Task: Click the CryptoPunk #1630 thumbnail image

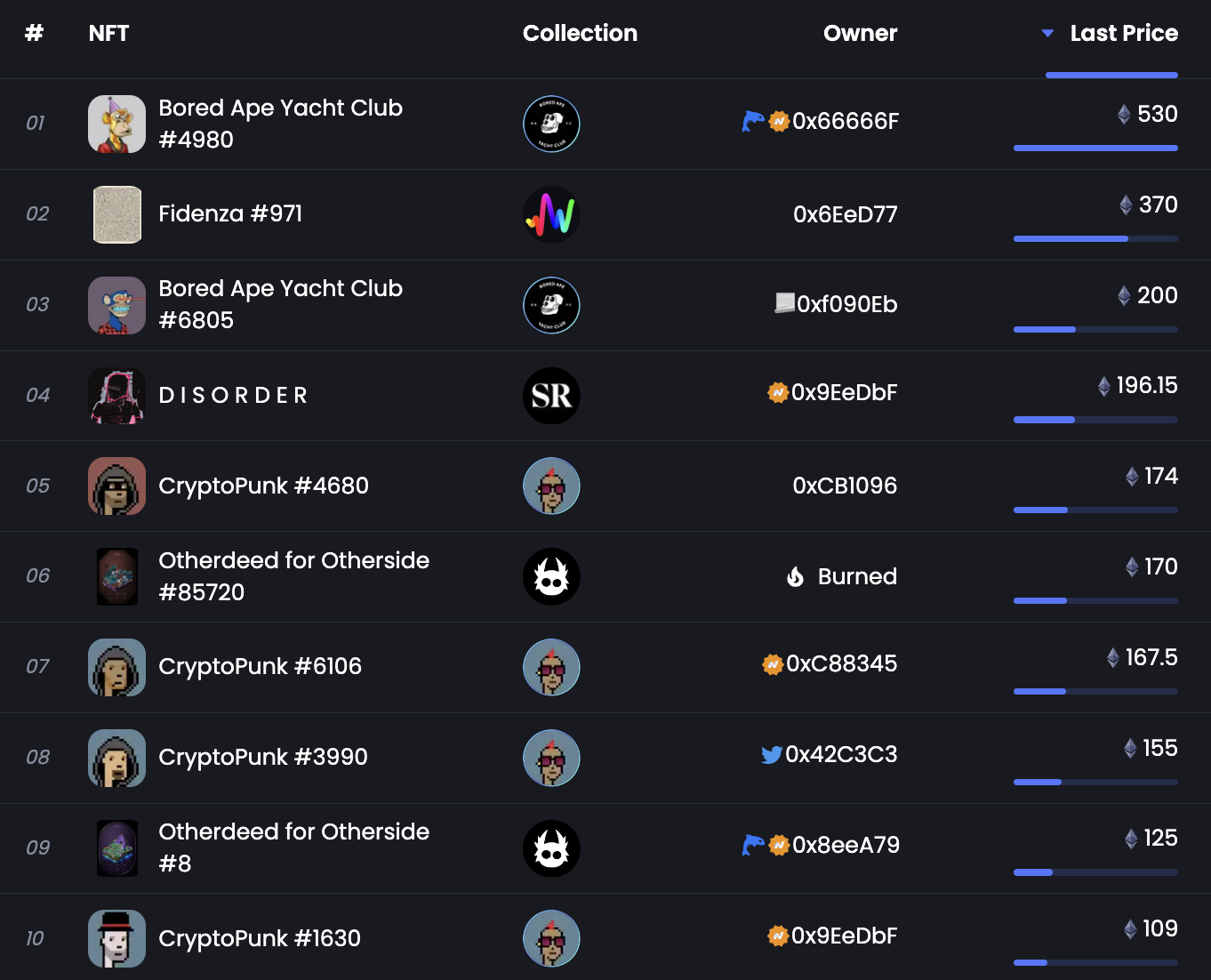Action: pyautogui.click(x=116, y=938)
